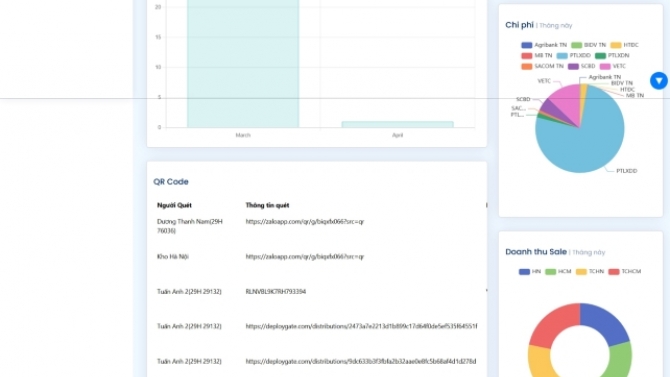Viewport: 670px width, 377px height.
Task: Toggle PTLXDN legend entry in Chi phí
Action: pos(612,56)
